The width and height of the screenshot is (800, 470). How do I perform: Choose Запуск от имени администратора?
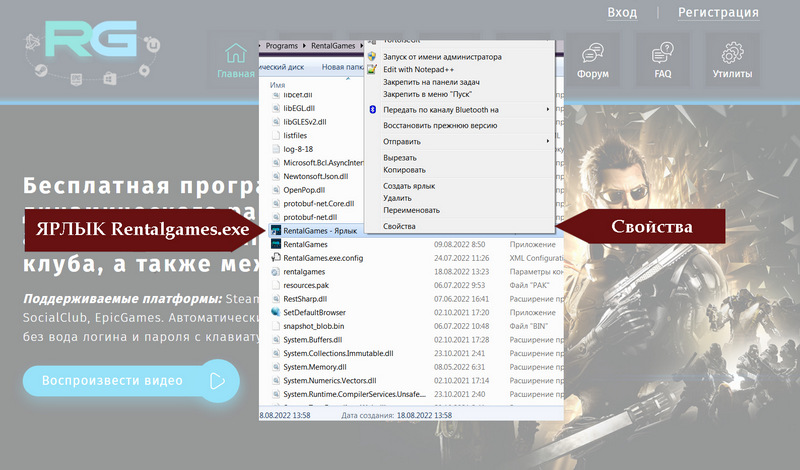tap(442, 57)
